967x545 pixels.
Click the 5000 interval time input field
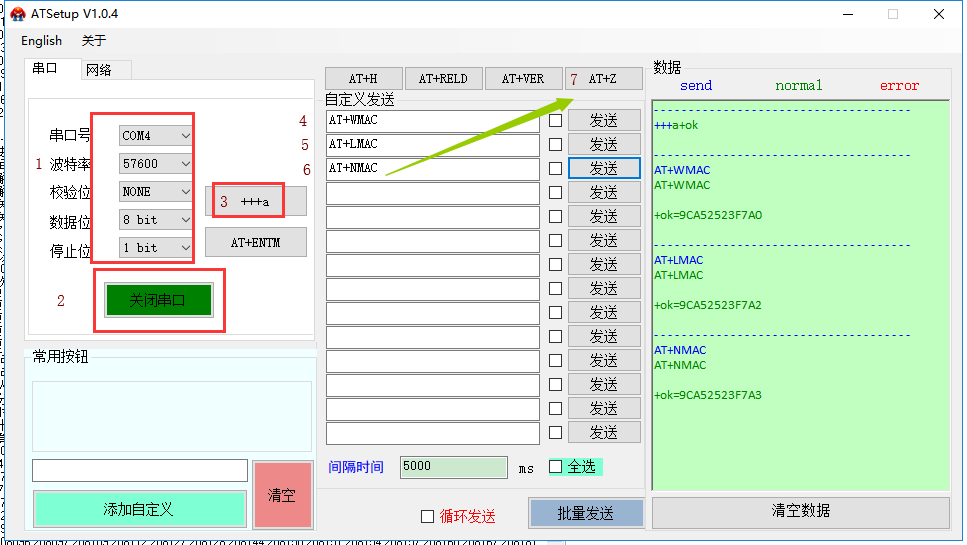tap(453, 467)
